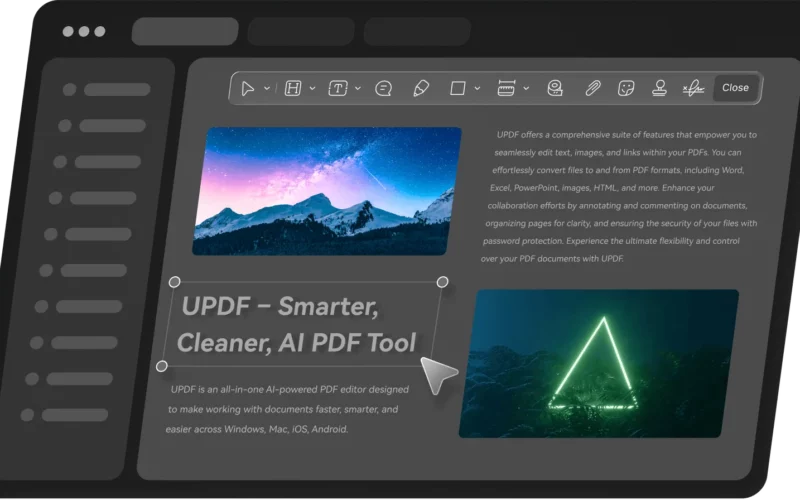Expand the measurement tool dropdown arrow
800x500 pixels.
tap(526, 88)
